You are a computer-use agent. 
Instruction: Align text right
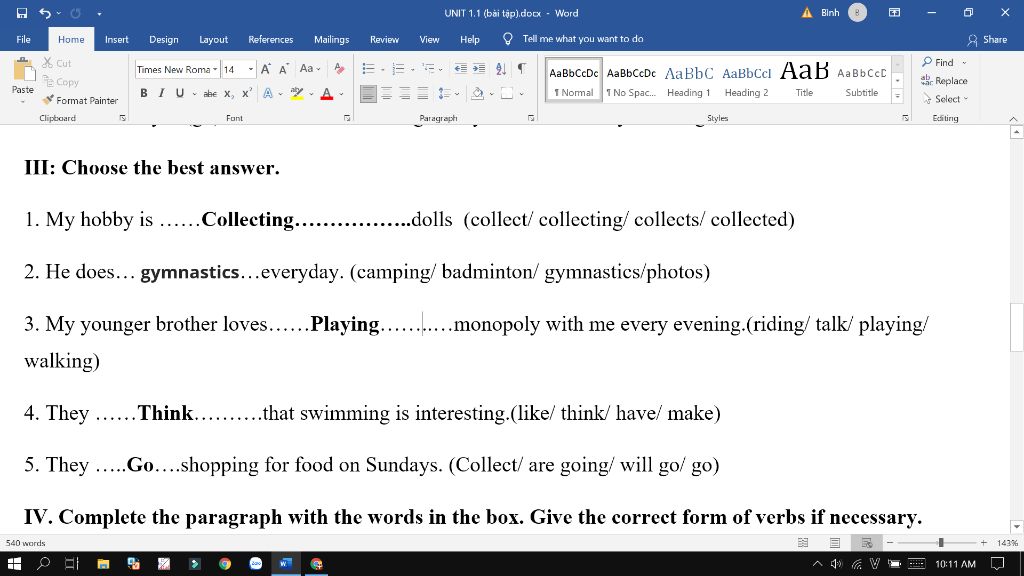405,94
